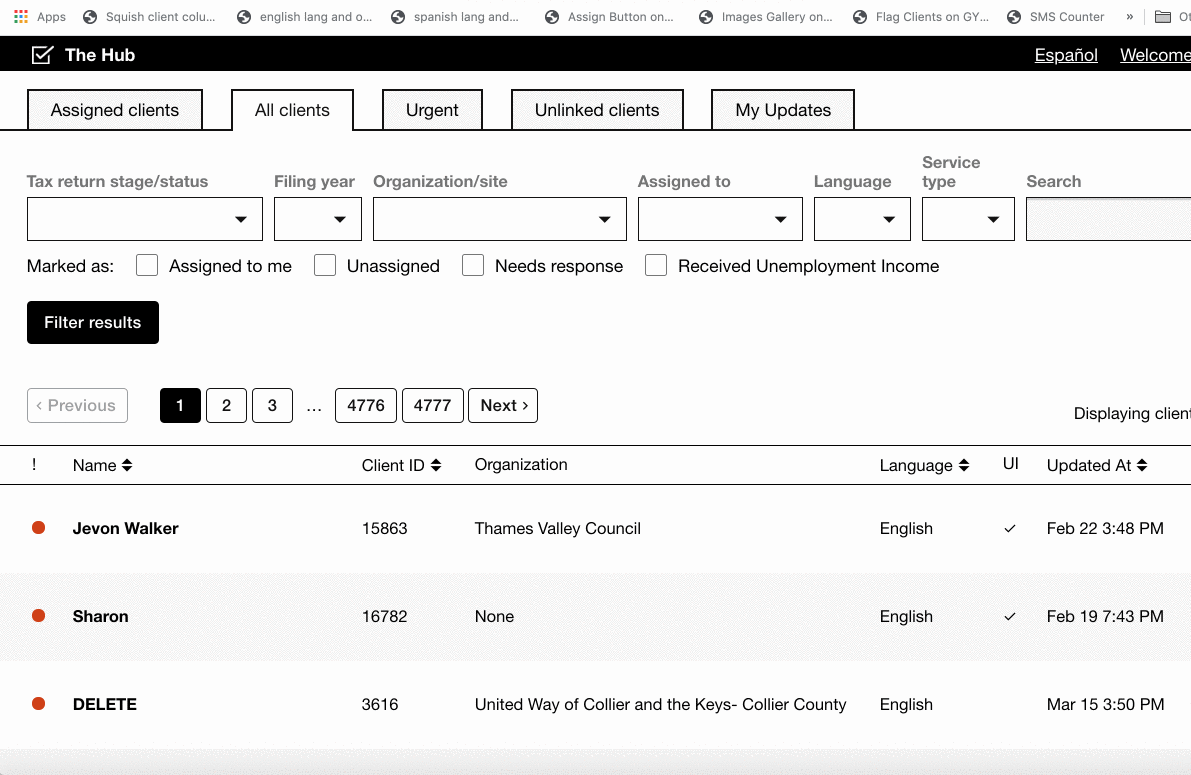This screenshot has height=775, width=1191.
Task: Check the Unassigned checkbox
Action: (x=325, y=266)
